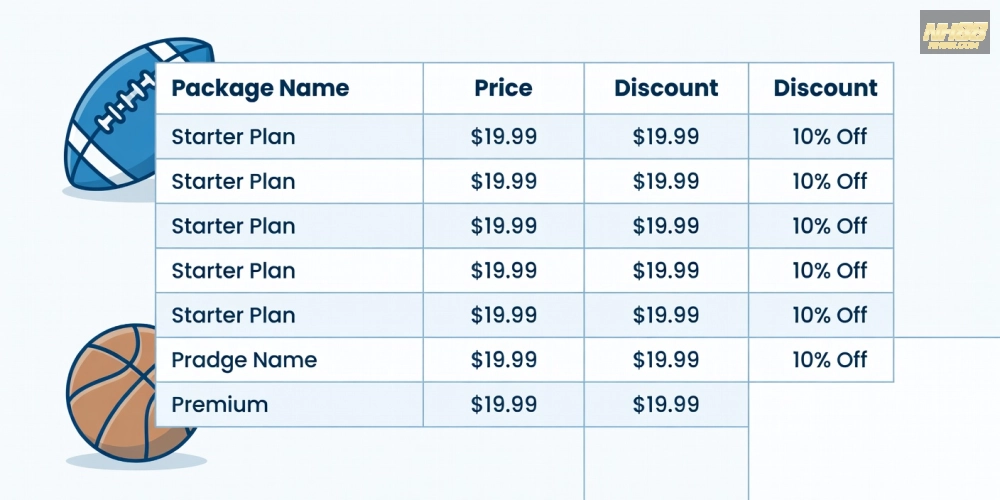Select the Price value in the Pradge Name row
The width and height of the screenshot is (1000, 500).
[x=503, y=360]
